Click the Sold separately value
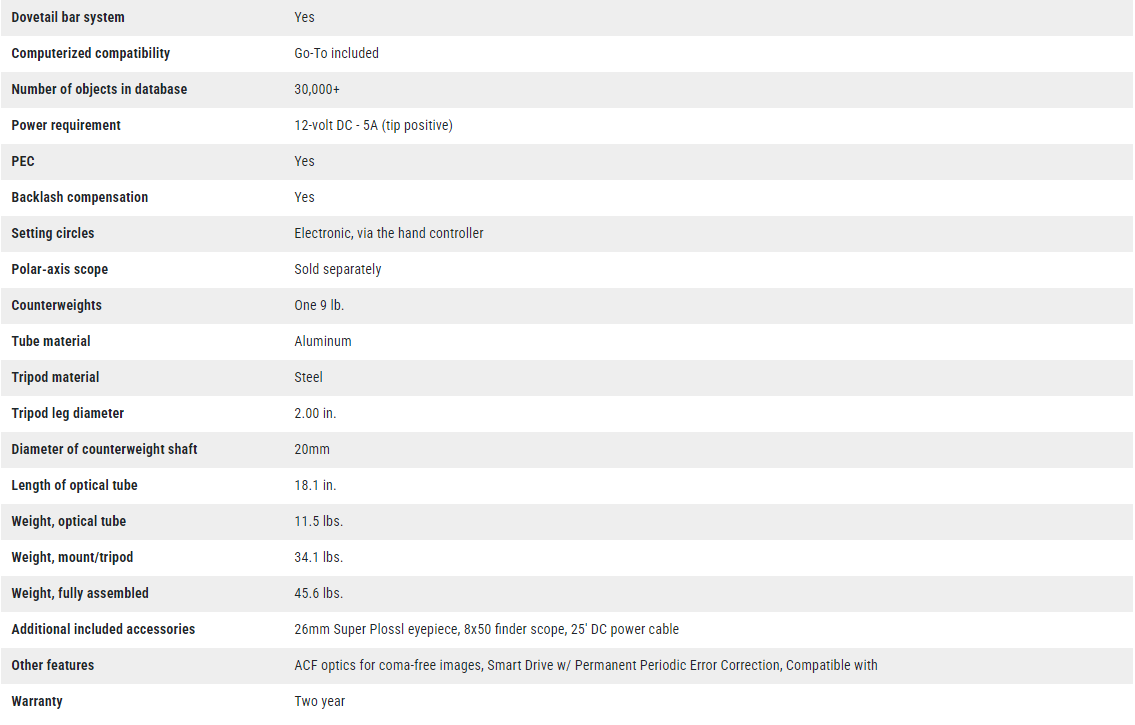The height and width of the screenshot is (725, 1135). (338, 270)
